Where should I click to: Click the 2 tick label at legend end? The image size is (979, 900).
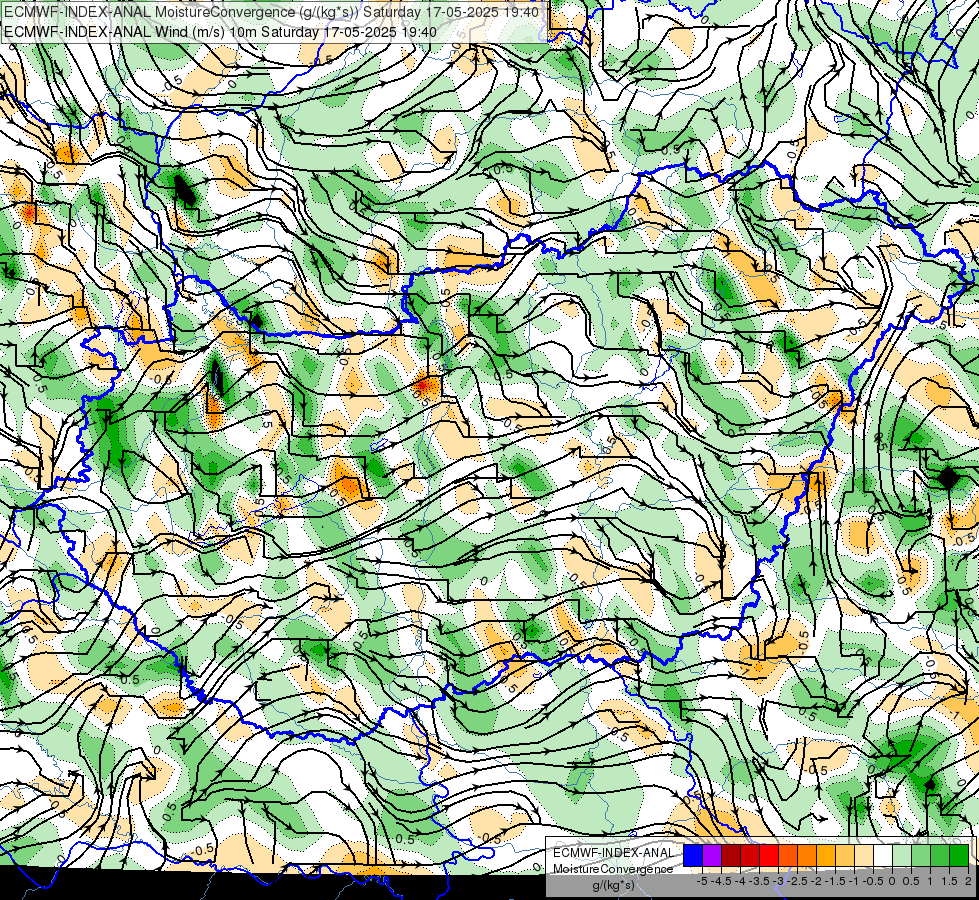(x=968, y=881)
